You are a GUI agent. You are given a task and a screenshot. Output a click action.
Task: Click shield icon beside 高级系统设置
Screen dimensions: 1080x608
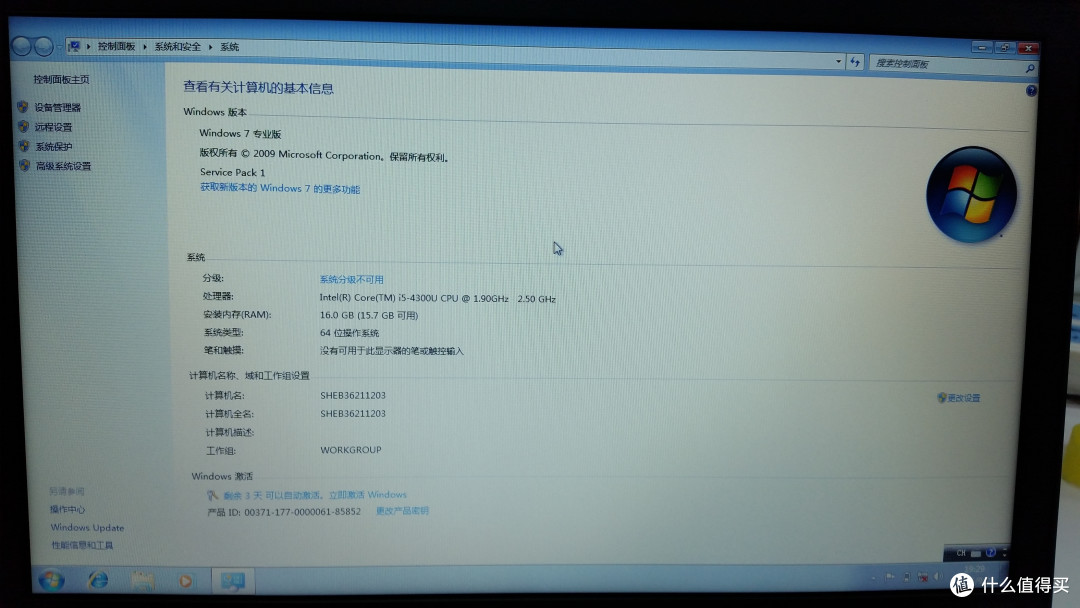tap(25, 165)
